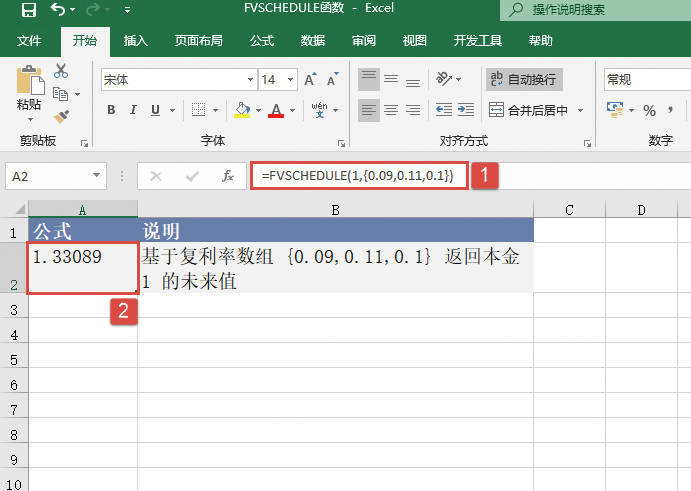
Task: Toggle Italic formatting
Action: (132, 110)
